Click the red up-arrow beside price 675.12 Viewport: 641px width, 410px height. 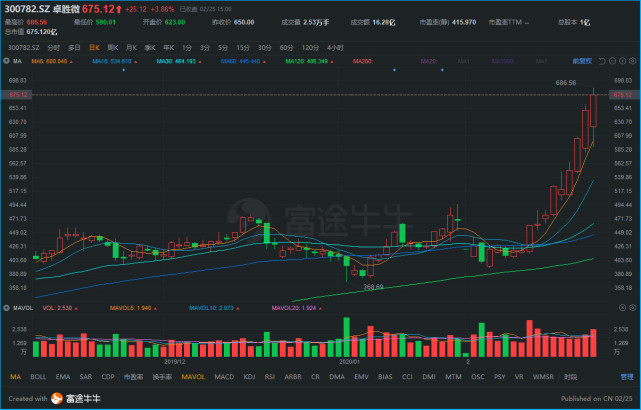pos(119,9)
